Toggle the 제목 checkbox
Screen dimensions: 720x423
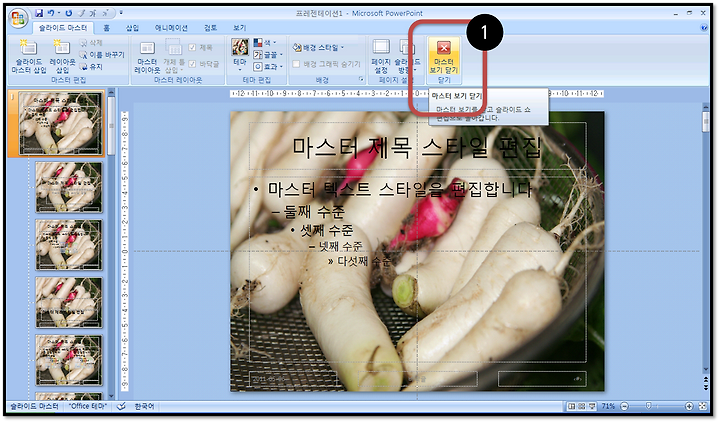[200, 47]
